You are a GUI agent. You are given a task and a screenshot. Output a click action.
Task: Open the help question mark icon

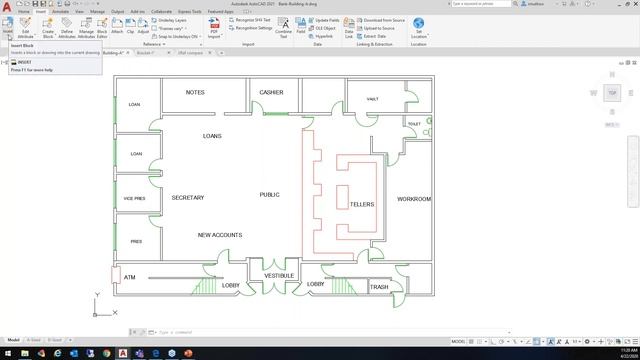[x=587, y=4]
